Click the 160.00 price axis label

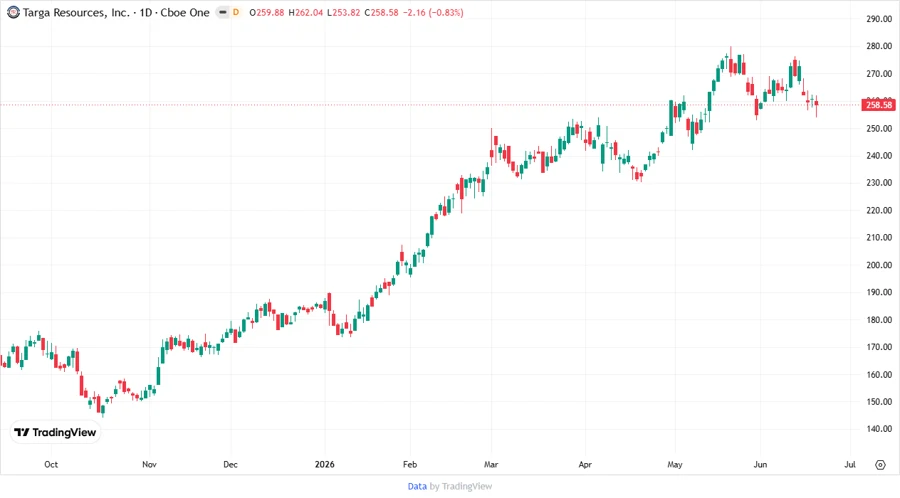[879, 374]
